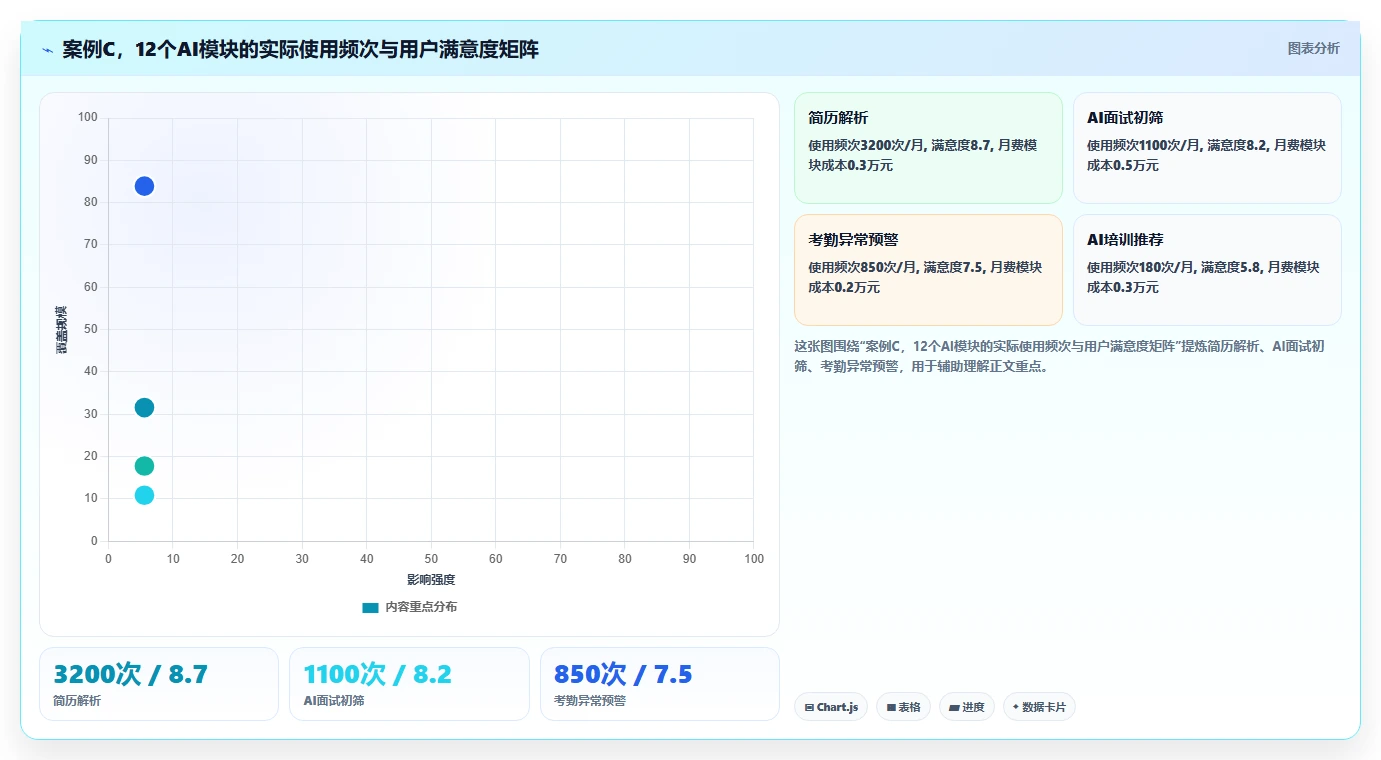Click the text 使用频次3200次/月 in 简历解析 card
Screen dimensions: 1381x760
point(866,145)
